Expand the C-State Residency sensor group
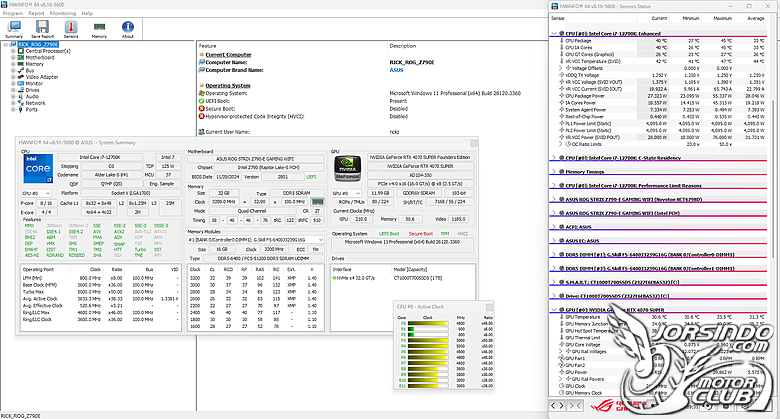780x419 pixels. [x=554, y=158]
